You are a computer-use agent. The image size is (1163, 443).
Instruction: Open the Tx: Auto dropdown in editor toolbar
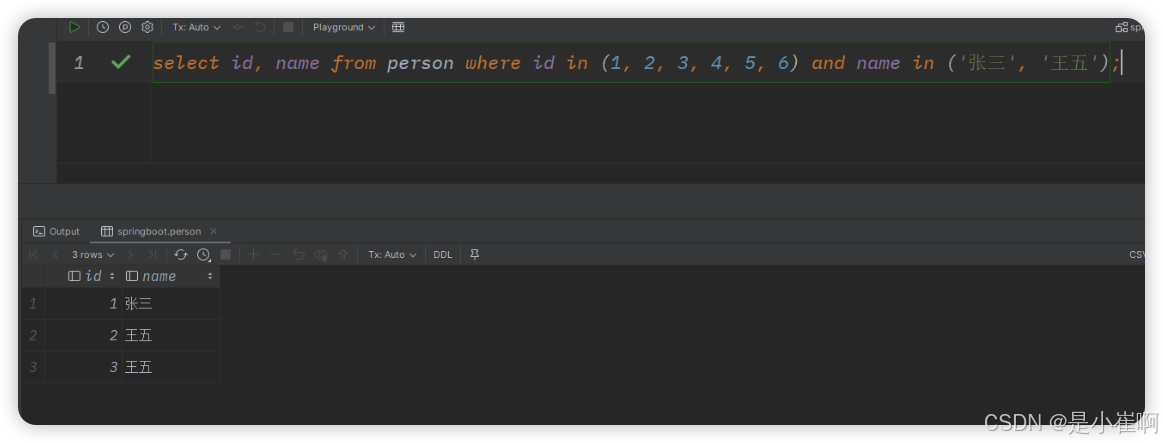pos(197,27)
